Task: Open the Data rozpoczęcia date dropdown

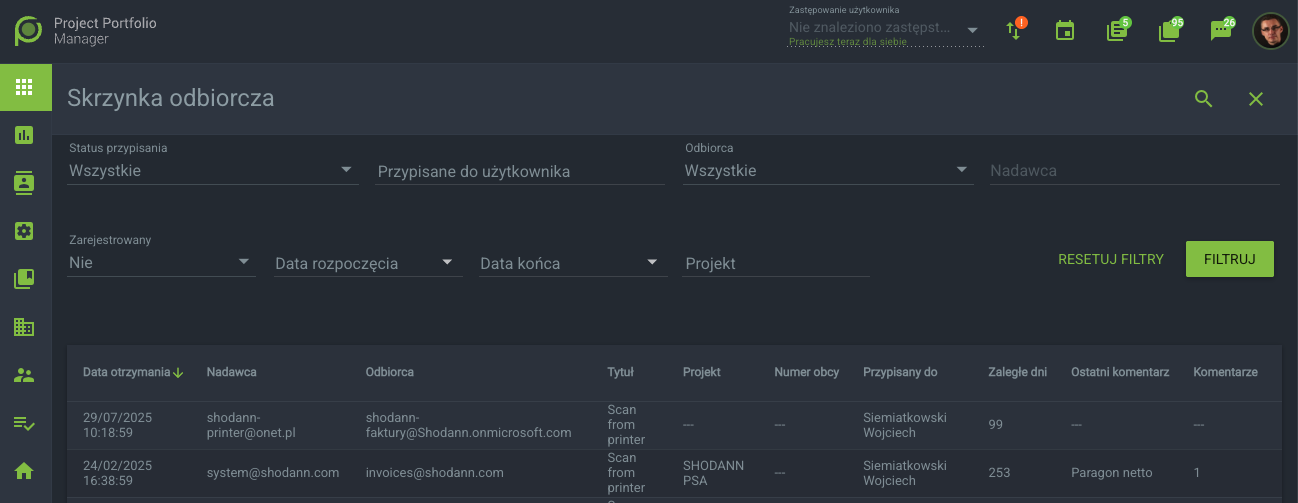Action: point(368,263)
